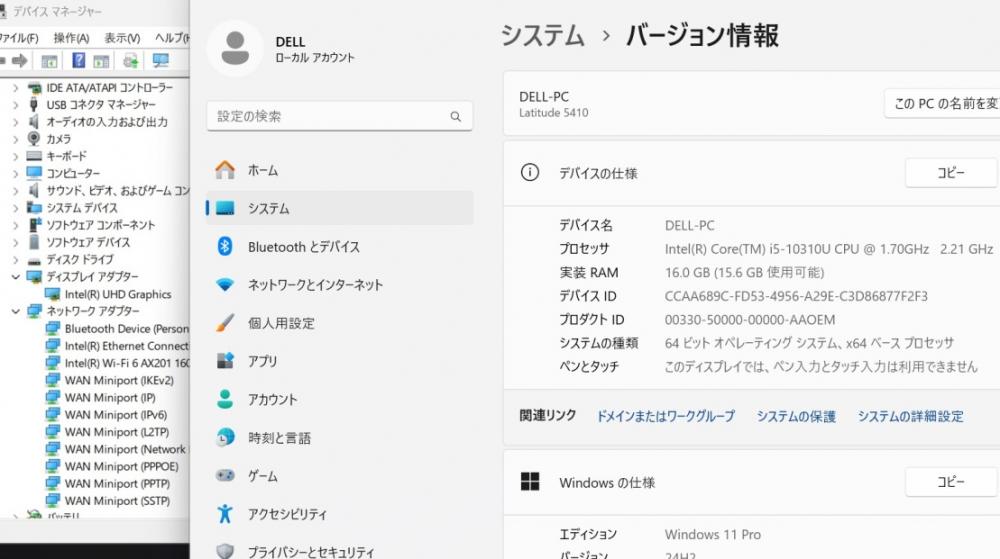Viewport: 1000px width, 559px height.
Task: Click the Apps icon in Settings sidebar
Action: (224, 361)
